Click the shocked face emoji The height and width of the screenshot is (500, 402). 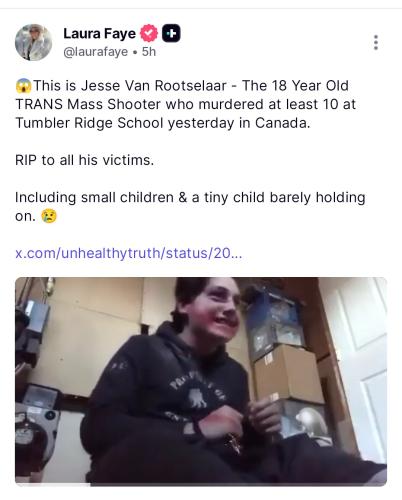(23, 86)
